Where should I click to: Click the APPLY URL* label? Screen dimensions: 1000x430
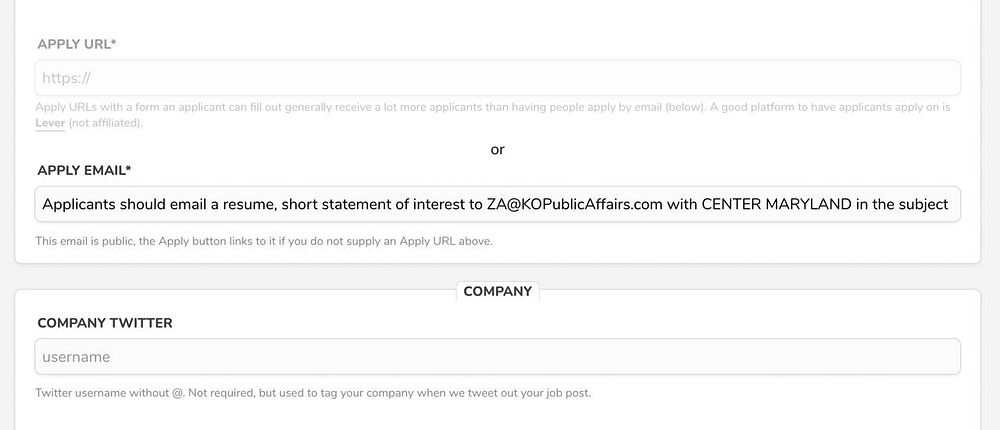coord(77,44)
